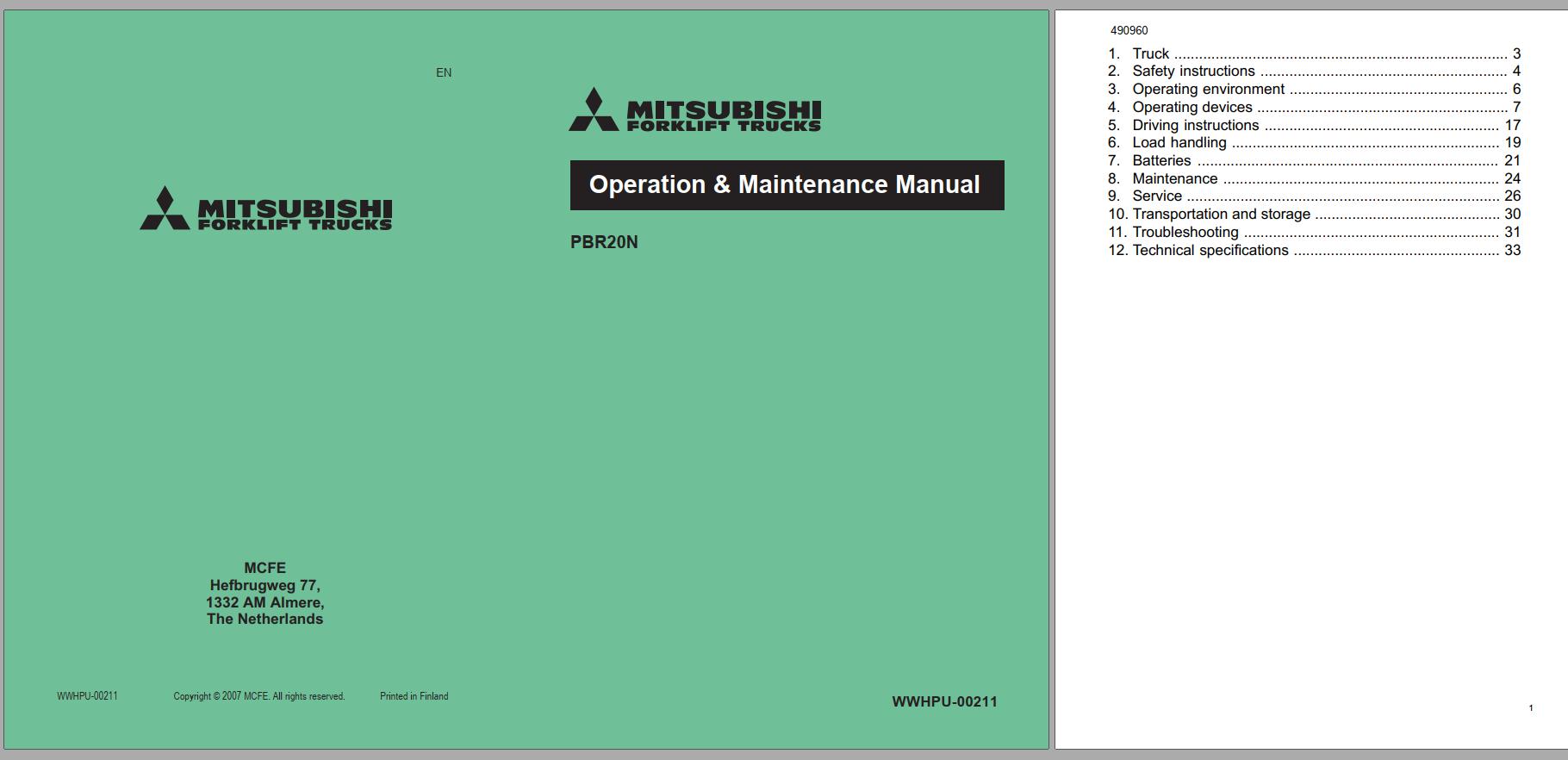Click '1332 AM Almere,' address line
Screen dimensions: 1568x760
pos(264,602)
